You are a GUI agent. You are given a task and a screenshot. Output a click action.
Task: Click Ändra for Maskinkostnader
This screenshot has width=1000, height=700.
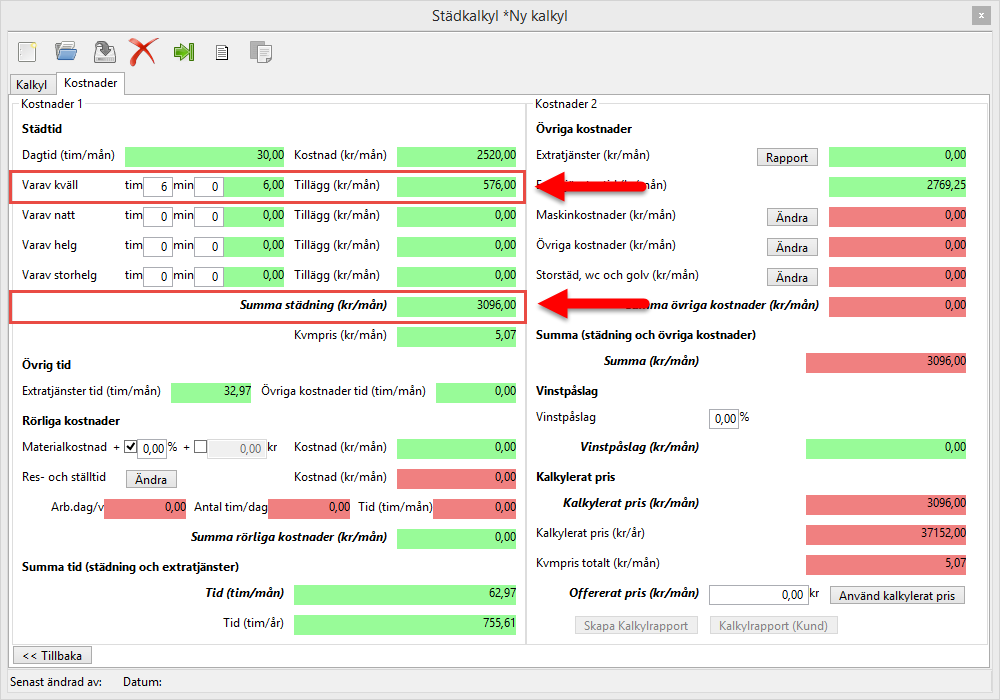(792, 217)
